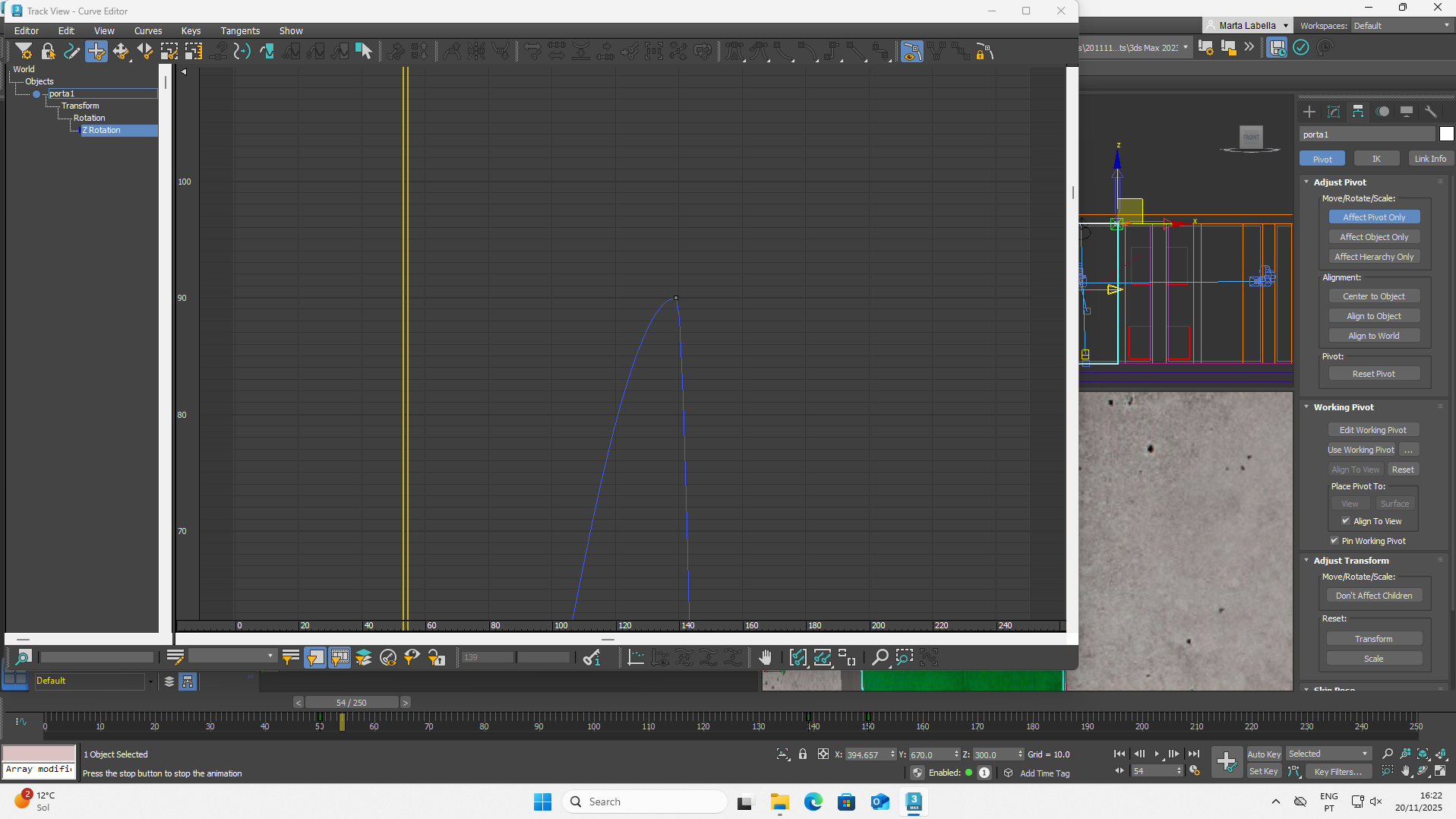Screen dimensions: 1456x819
Task: Open the Workspaces Default dropdown
Action: click(x=1401, y=26)
